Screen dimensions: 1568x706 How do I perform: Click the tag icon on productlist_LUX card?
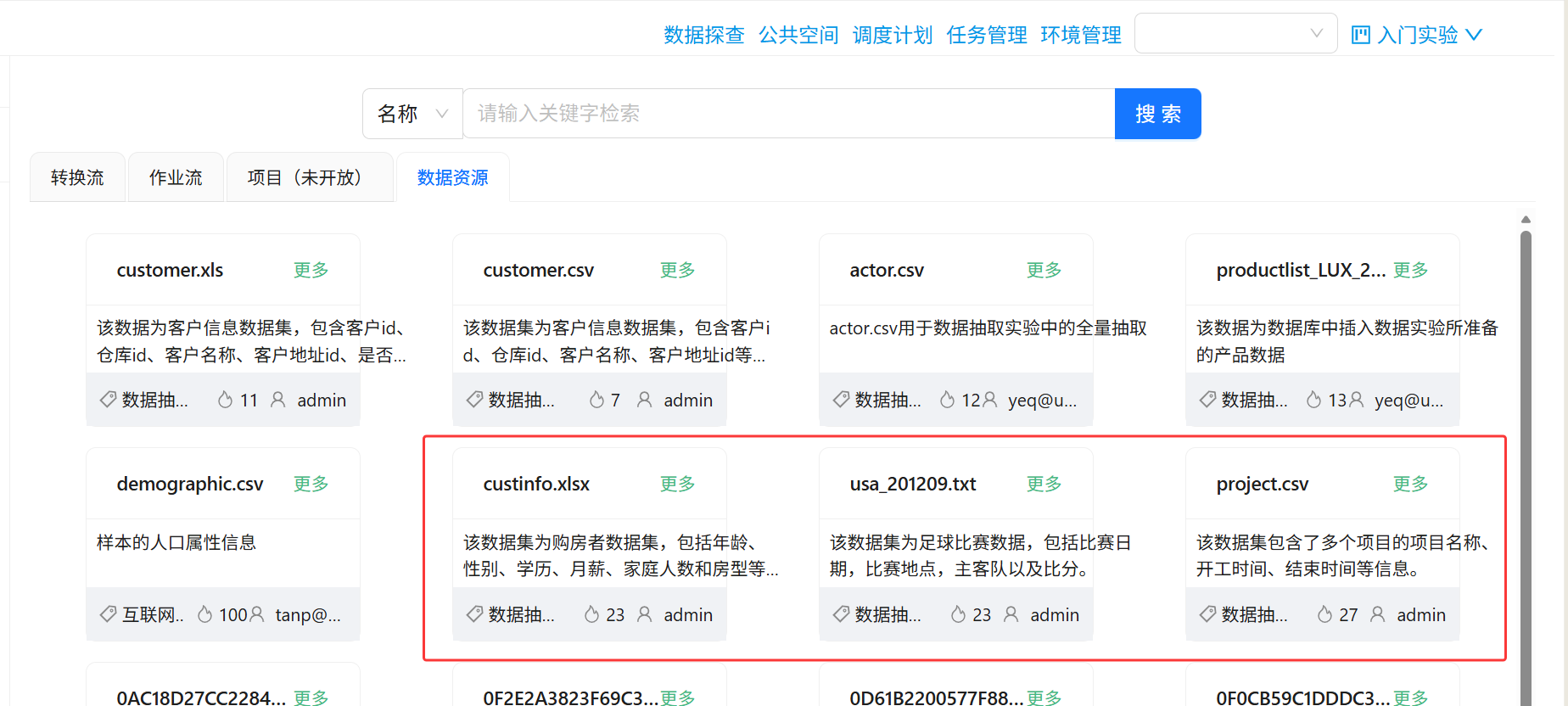point(1207,400)
